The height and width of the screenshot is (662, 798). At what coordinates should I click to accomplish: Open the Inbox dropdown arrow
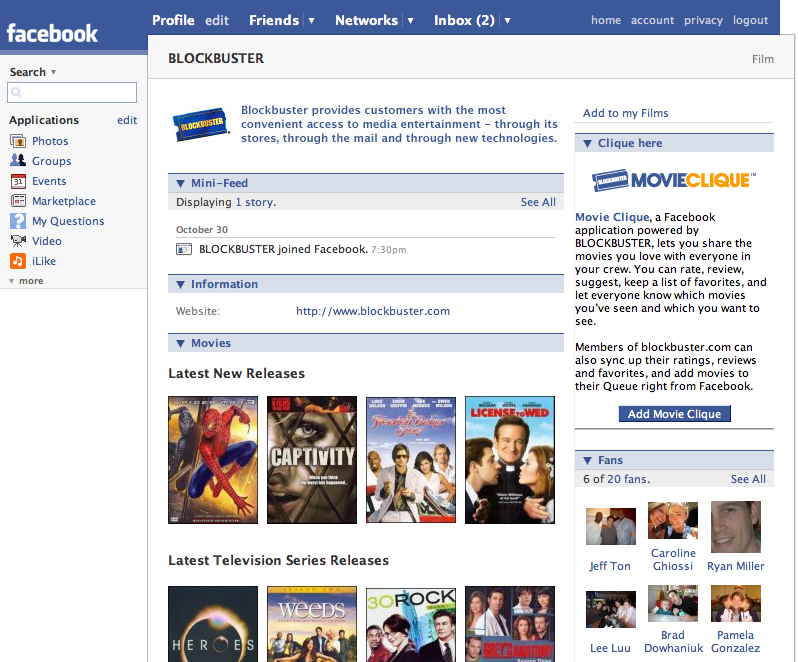click(507, 21)
